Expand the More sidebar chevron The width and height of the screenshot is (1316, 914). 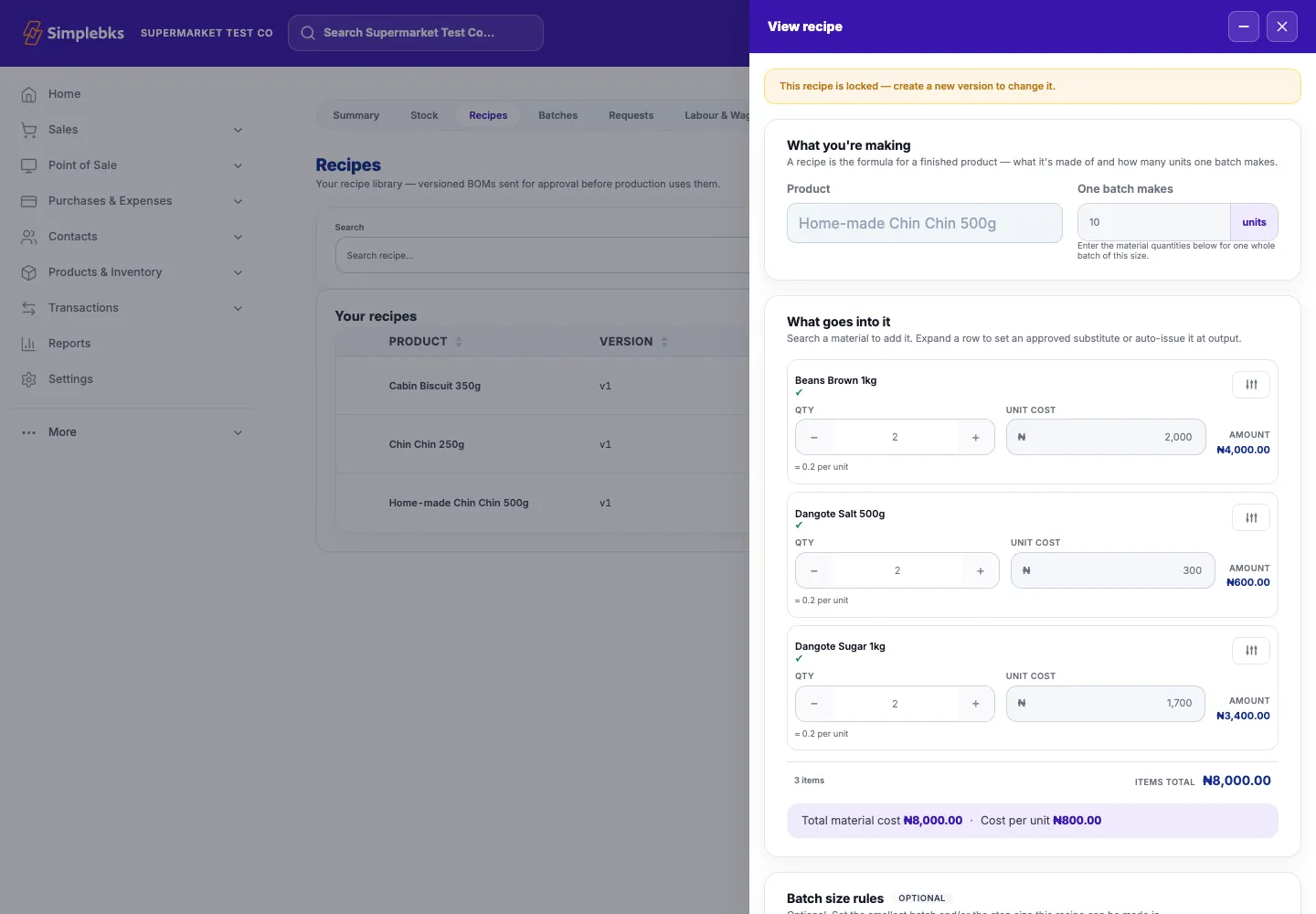[238, 432]
